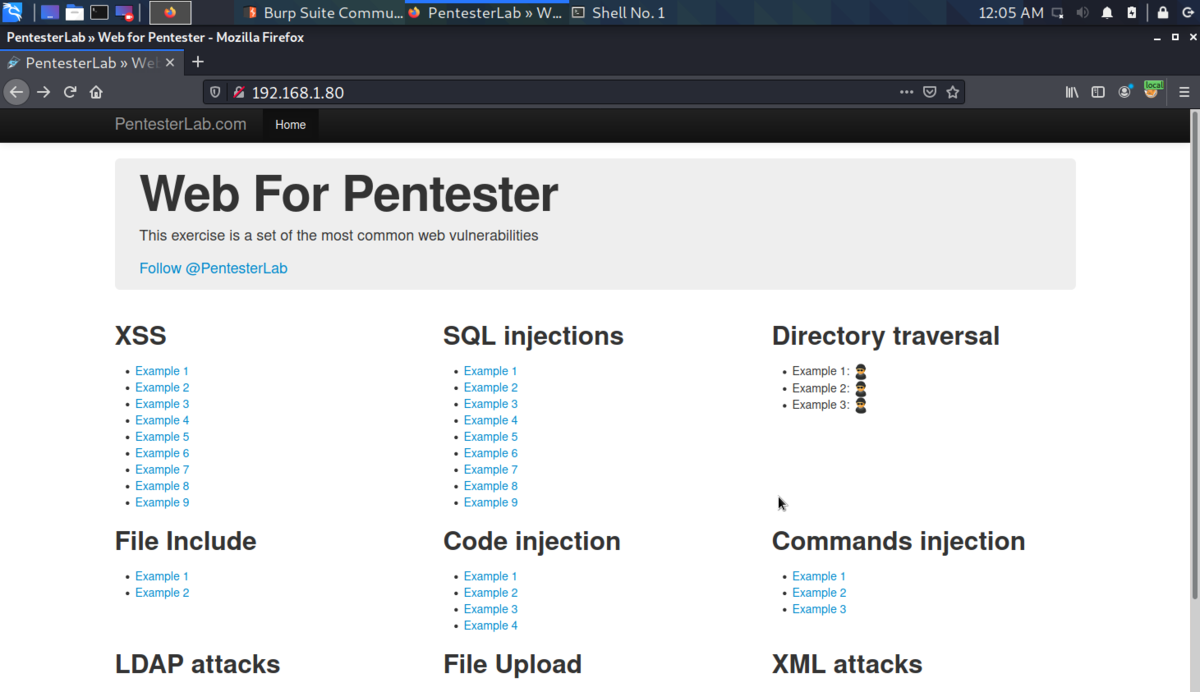Reload the current page
Screen dimensions: 1200x692
tap(70, 92)
